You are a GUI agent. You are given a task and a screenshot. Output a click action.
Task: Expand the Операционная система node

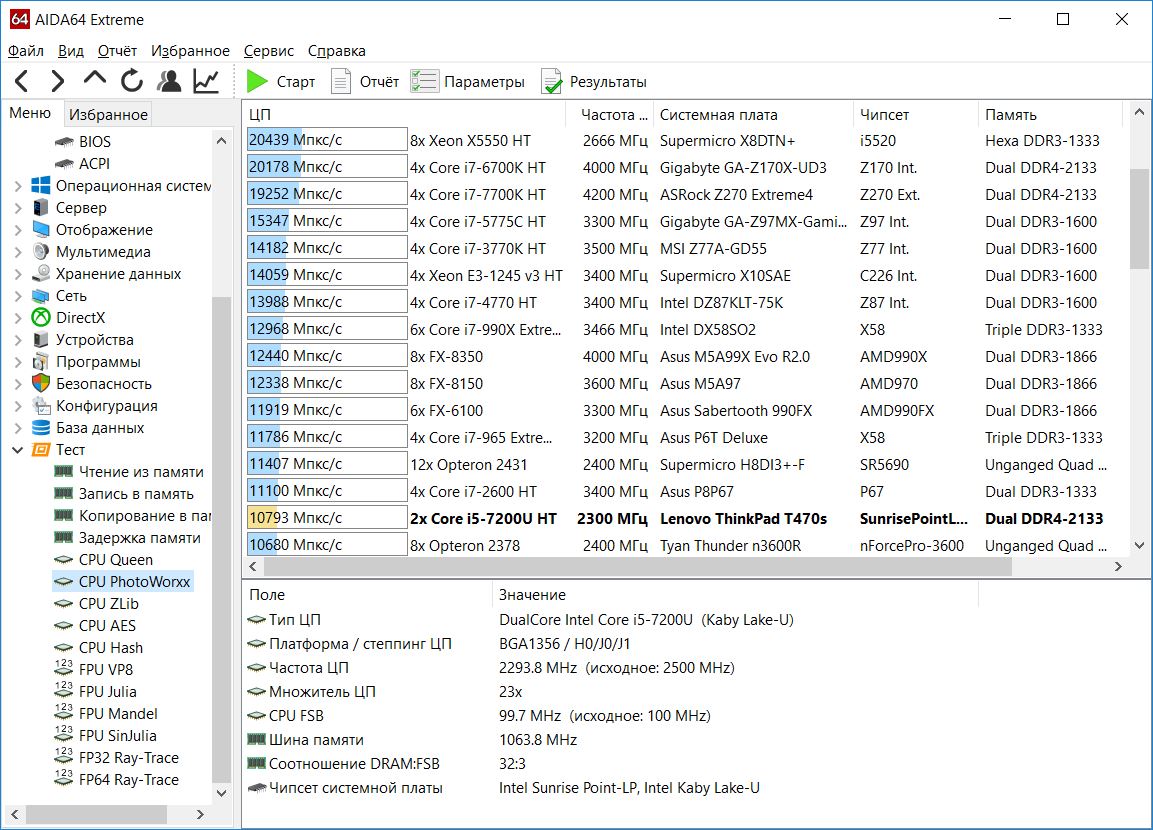[18, 186]
